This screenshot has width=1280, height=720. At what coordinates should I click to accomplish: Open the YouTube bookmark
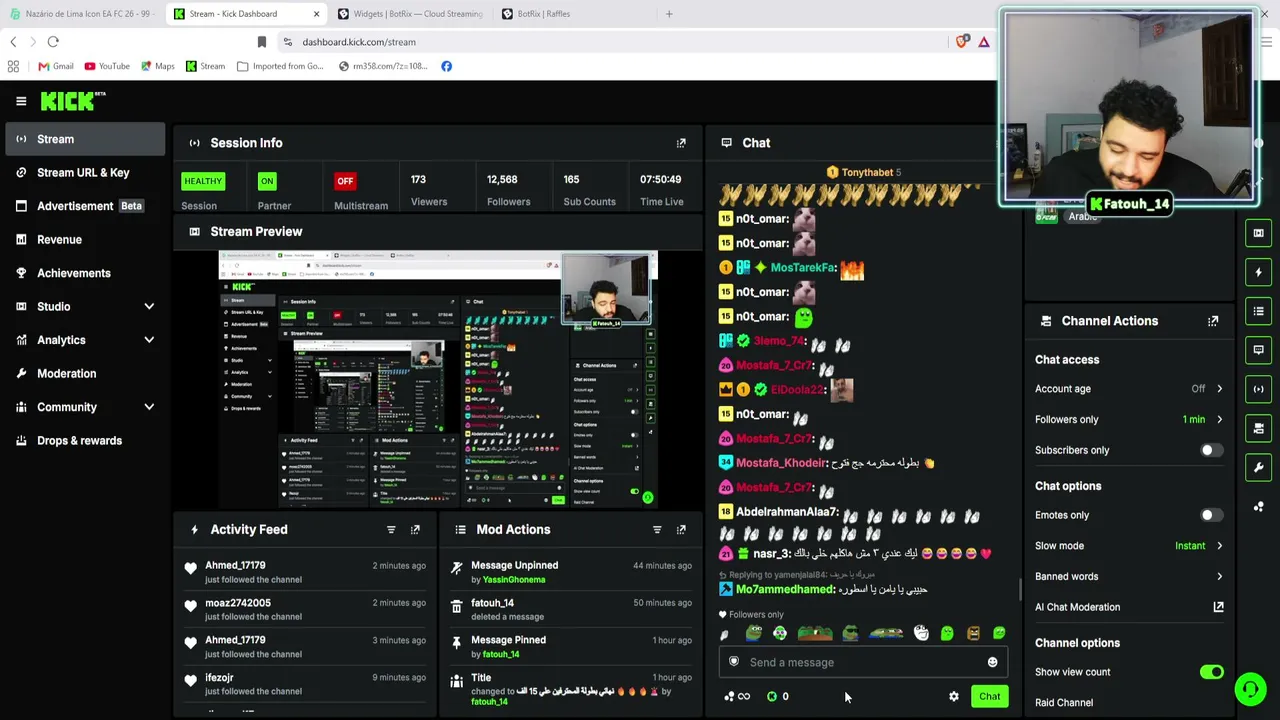[107, 66]
